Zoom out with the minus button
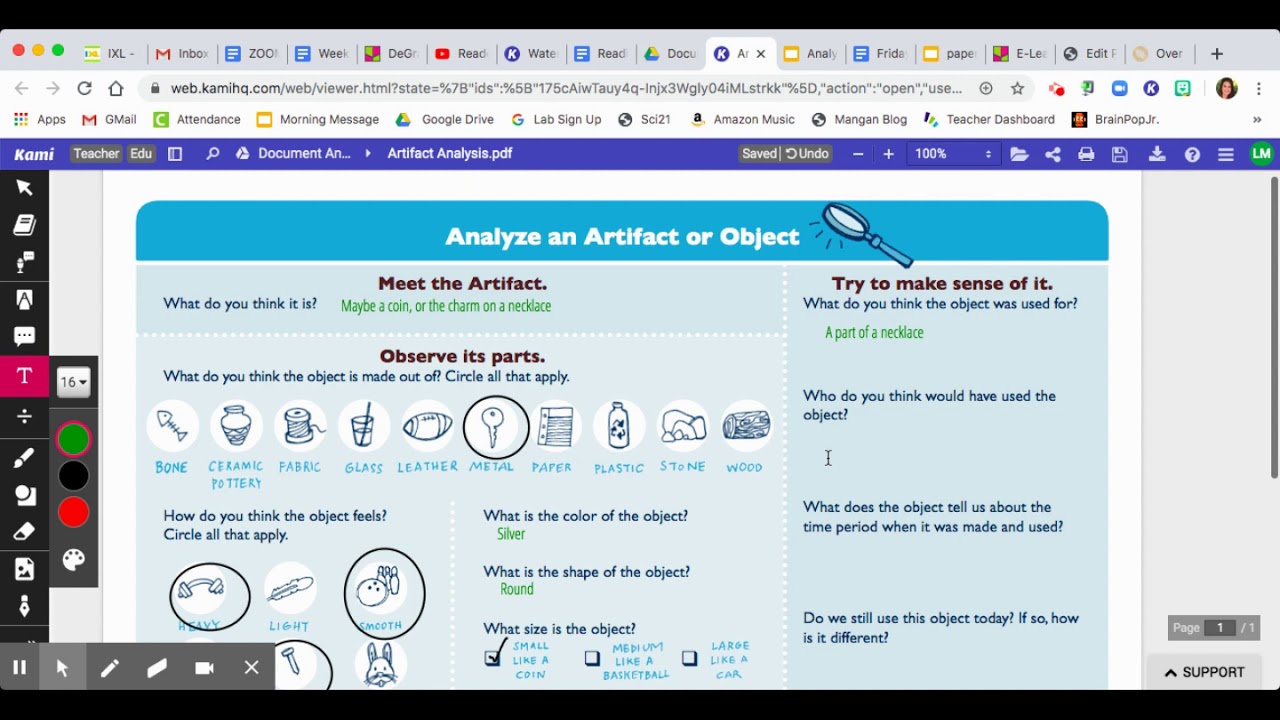Viewport: 1280px width, 720px height. coord(858,154)
